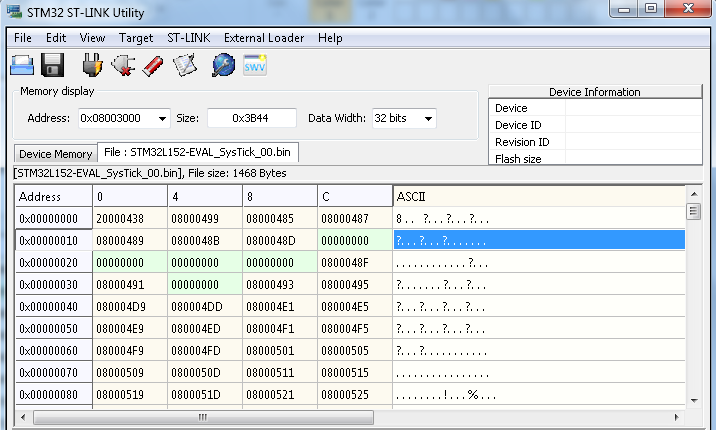The image size is (716, 430).
Task: Click the horizontal scrollbar left arrow
Action: 23,417
